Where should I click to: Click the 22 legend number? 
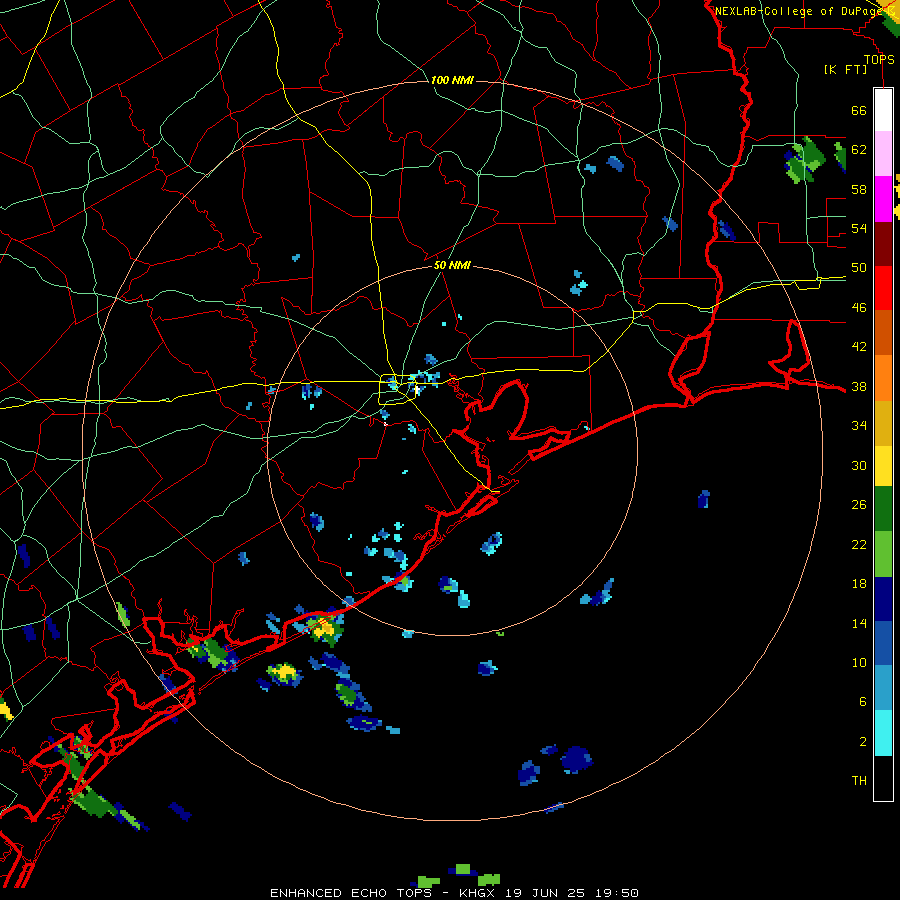(x=859, y=544)
